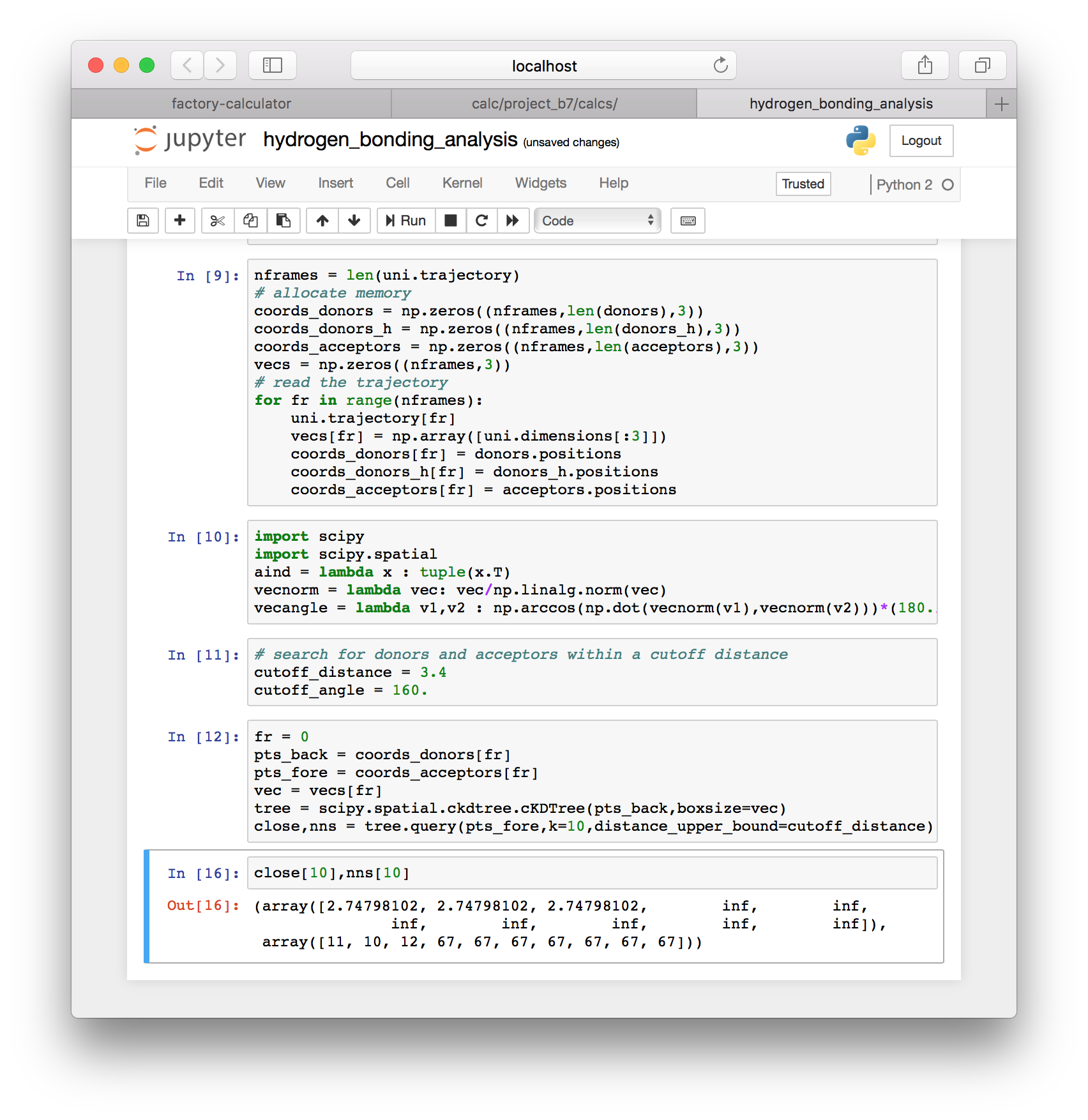Show all tabs overview icon
Screen dimensions: 1088x1120
pos(982,65)
